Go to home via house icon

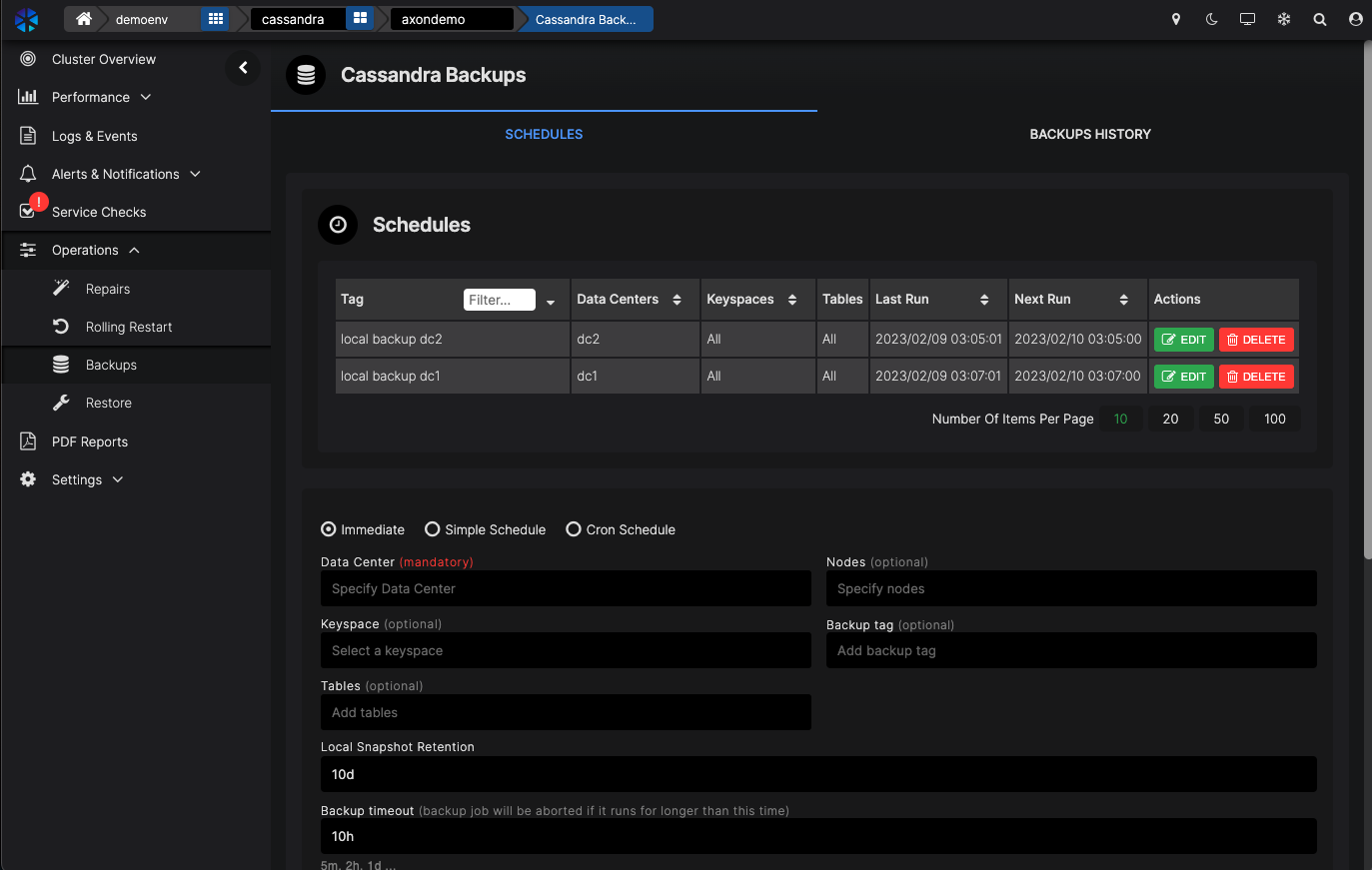pyautogui.click(x=84, y=19)
